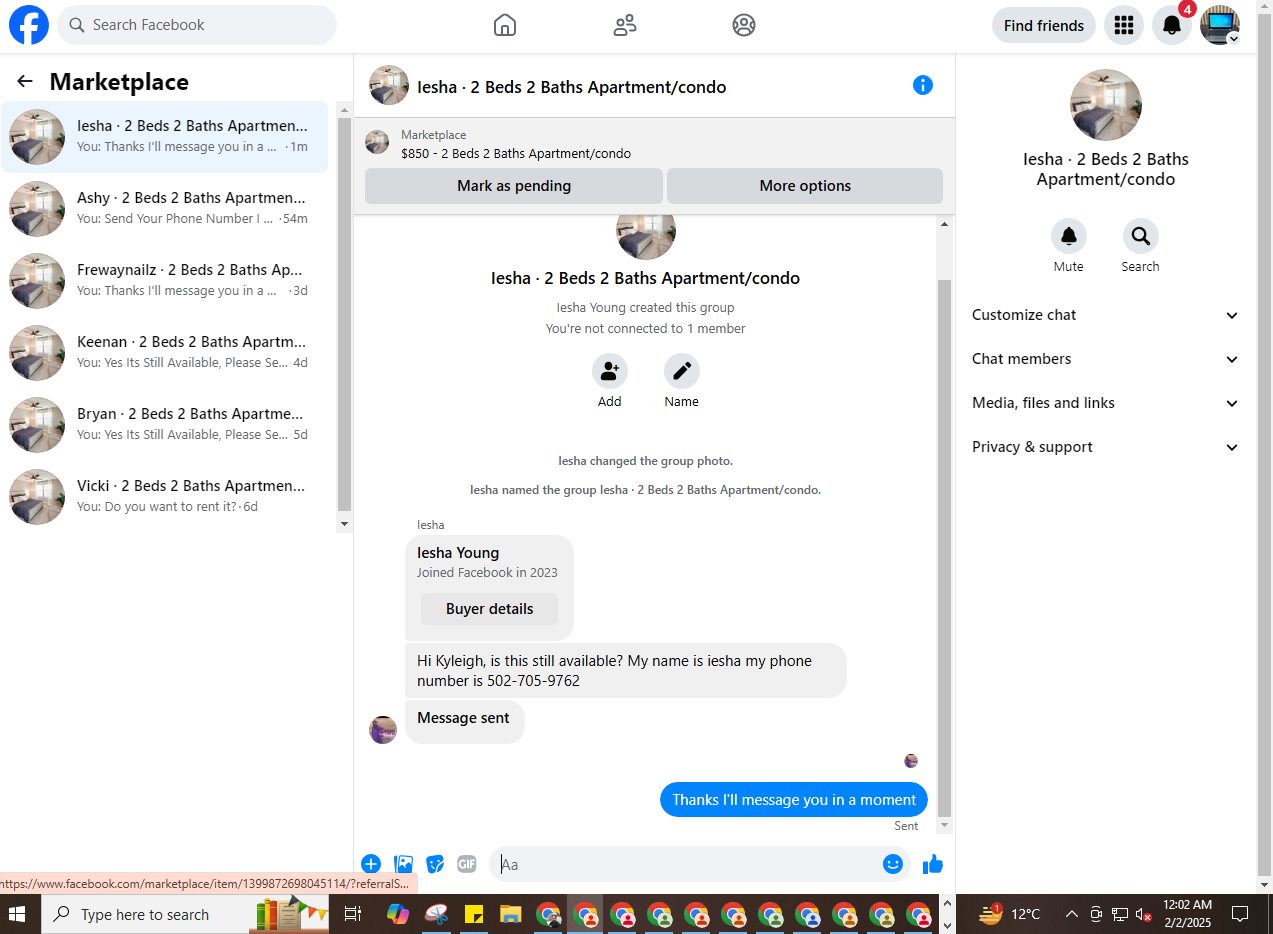
Task: Send a thumbs-up like
Action: 933,864
